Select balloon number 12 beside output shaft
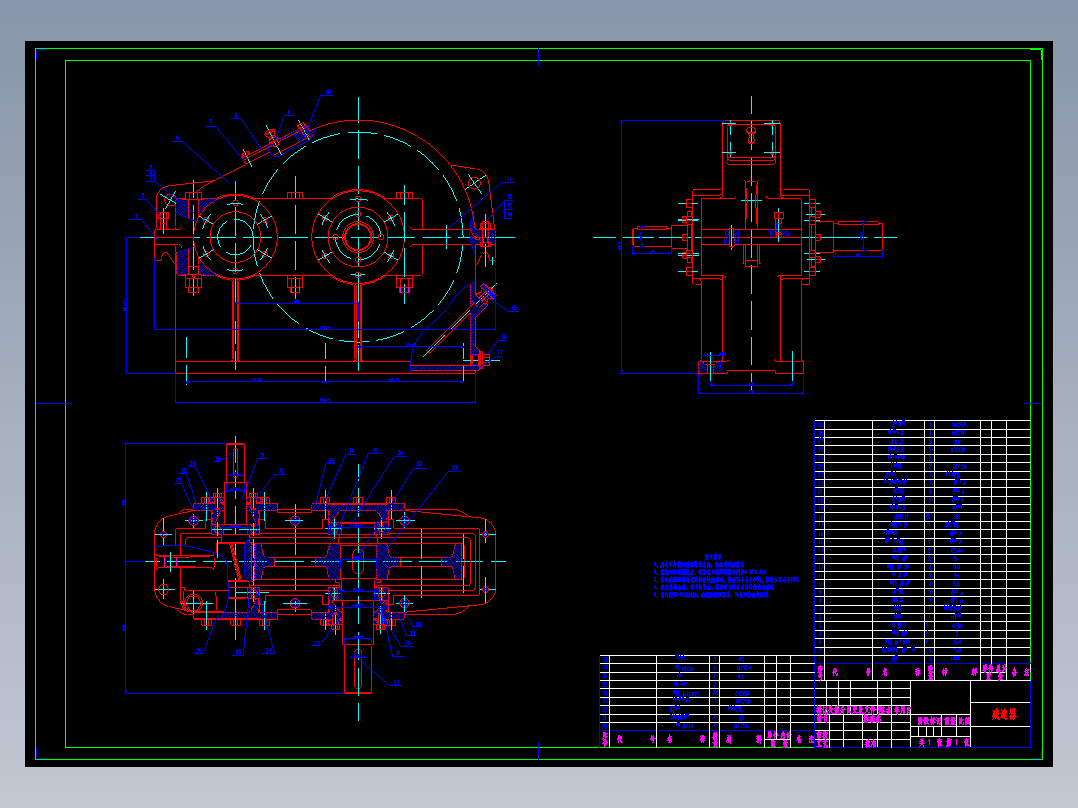The height and width of the screenshot is (808, 1078). (397, 683)
